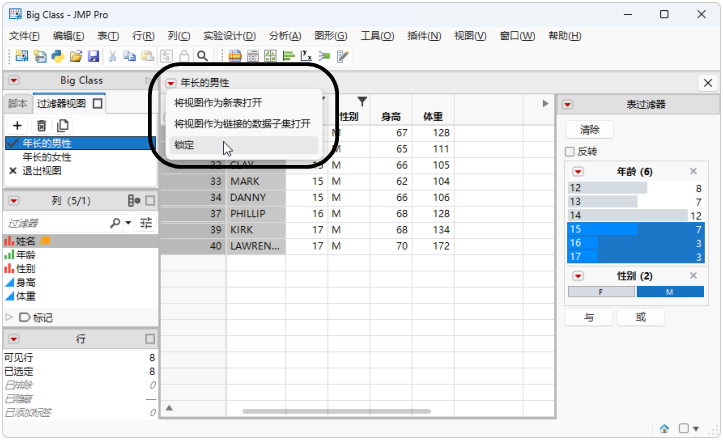
Task: Click the horizontal scrollbar under data grid
Action: pos(337,411)
